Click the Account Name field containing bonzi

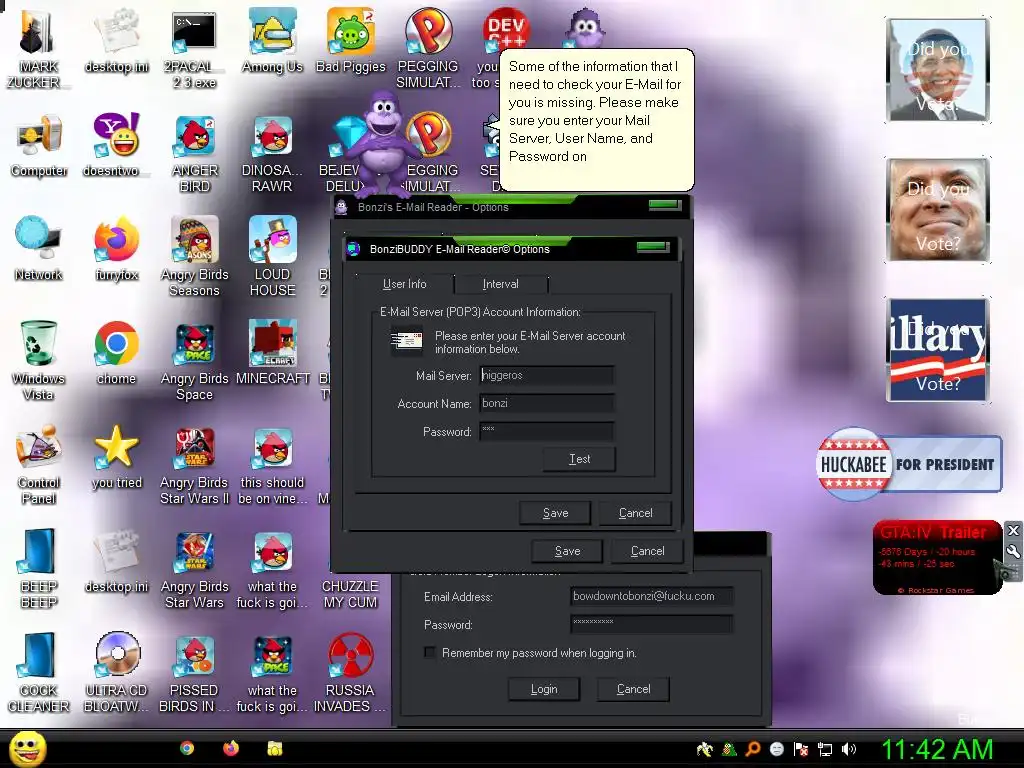[x=547, y=404]
